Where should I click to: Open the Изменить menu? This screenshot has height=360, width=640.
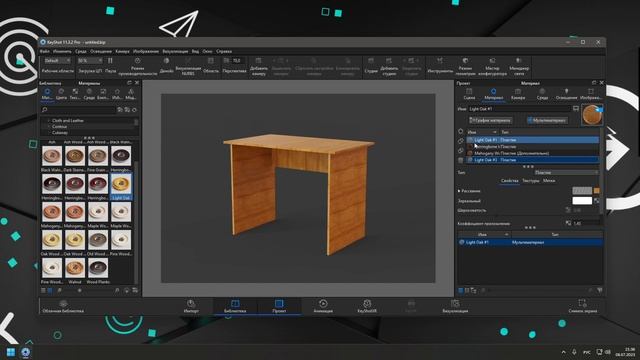click(62, 51)
